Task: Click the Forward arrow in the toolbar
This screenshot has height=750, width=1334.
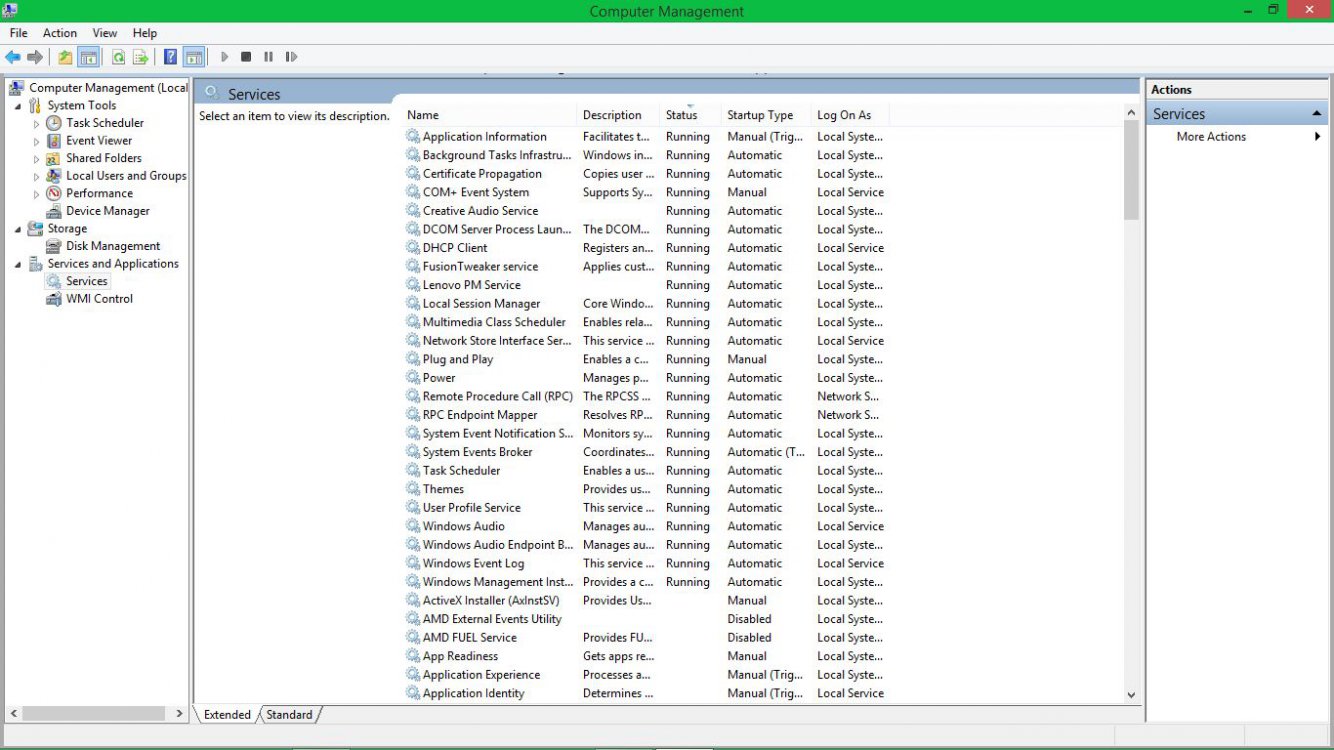Action: (35, 57)
